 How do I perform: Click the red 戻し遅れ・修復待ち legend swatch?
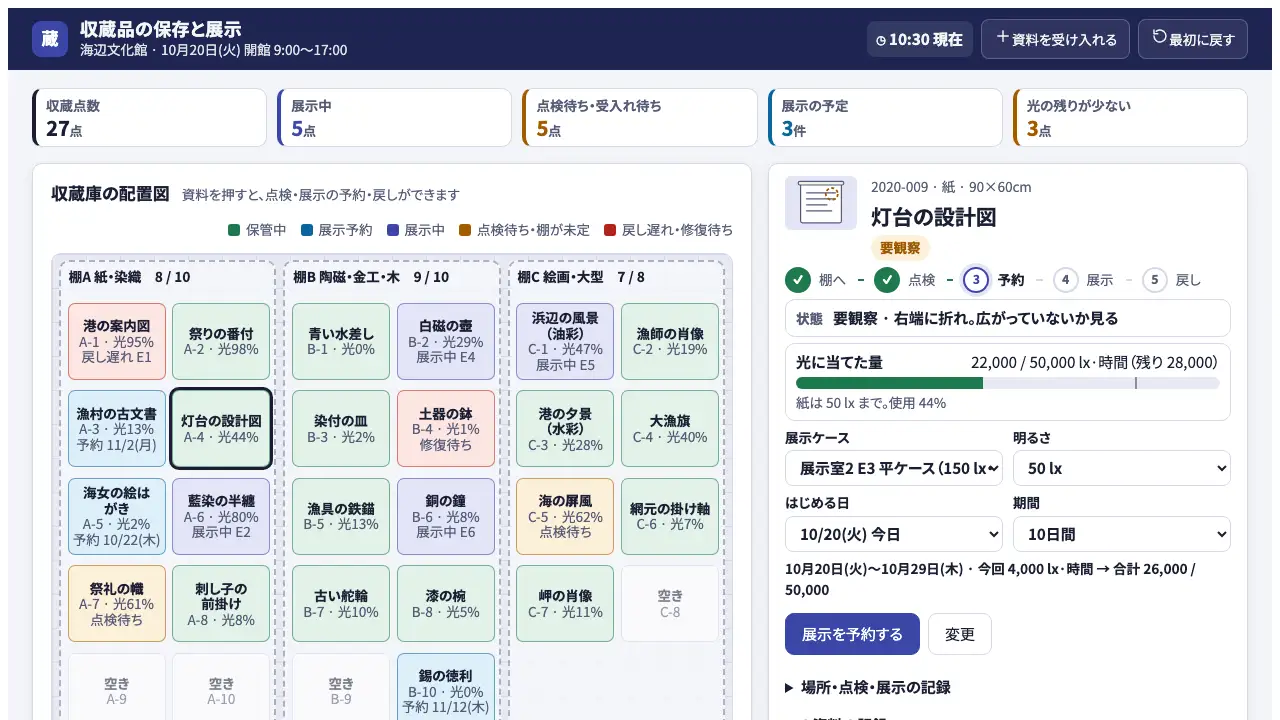tap(610, 230)
